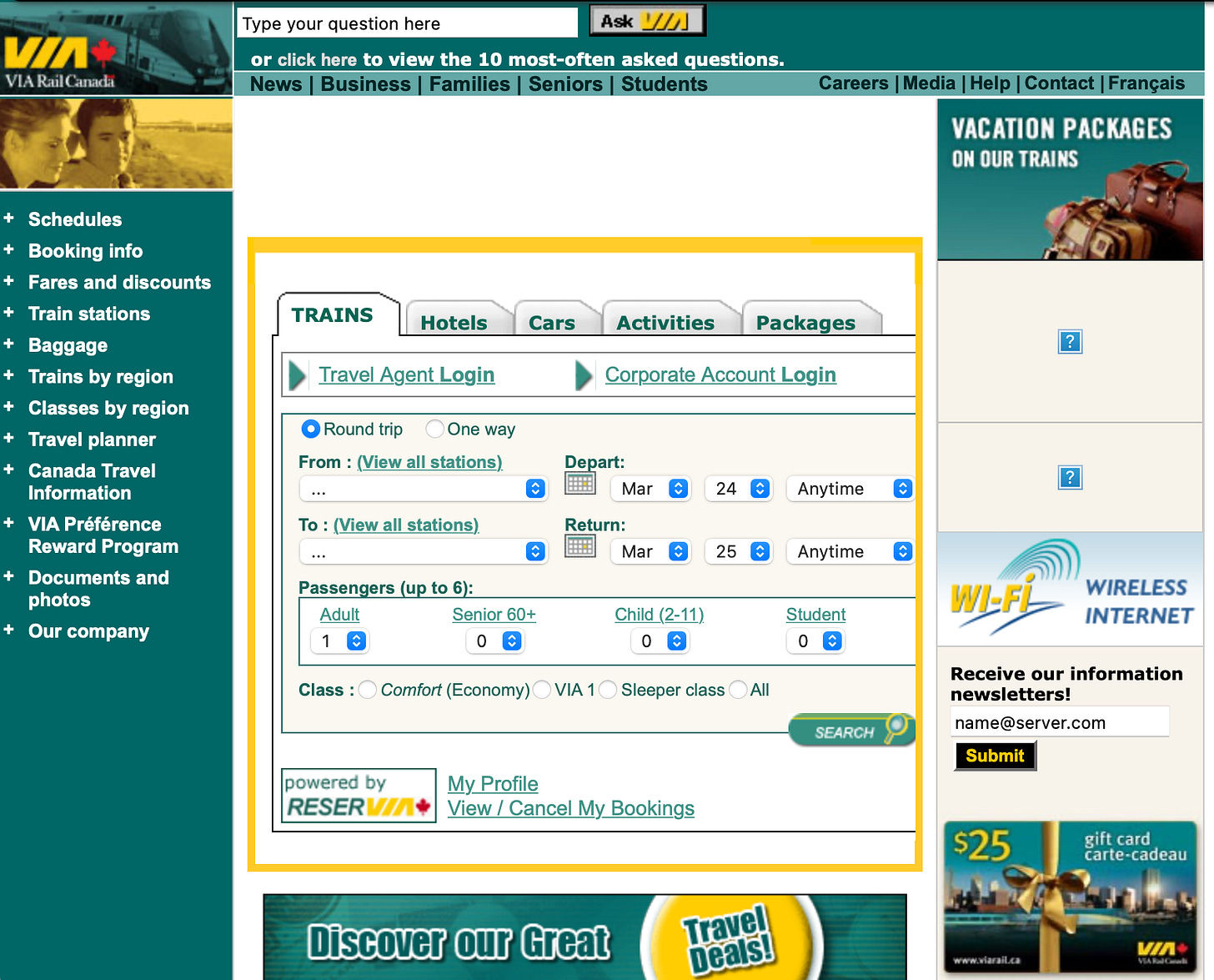
Task: Click the SEARCH button
Action: click(x=851, y=731)
